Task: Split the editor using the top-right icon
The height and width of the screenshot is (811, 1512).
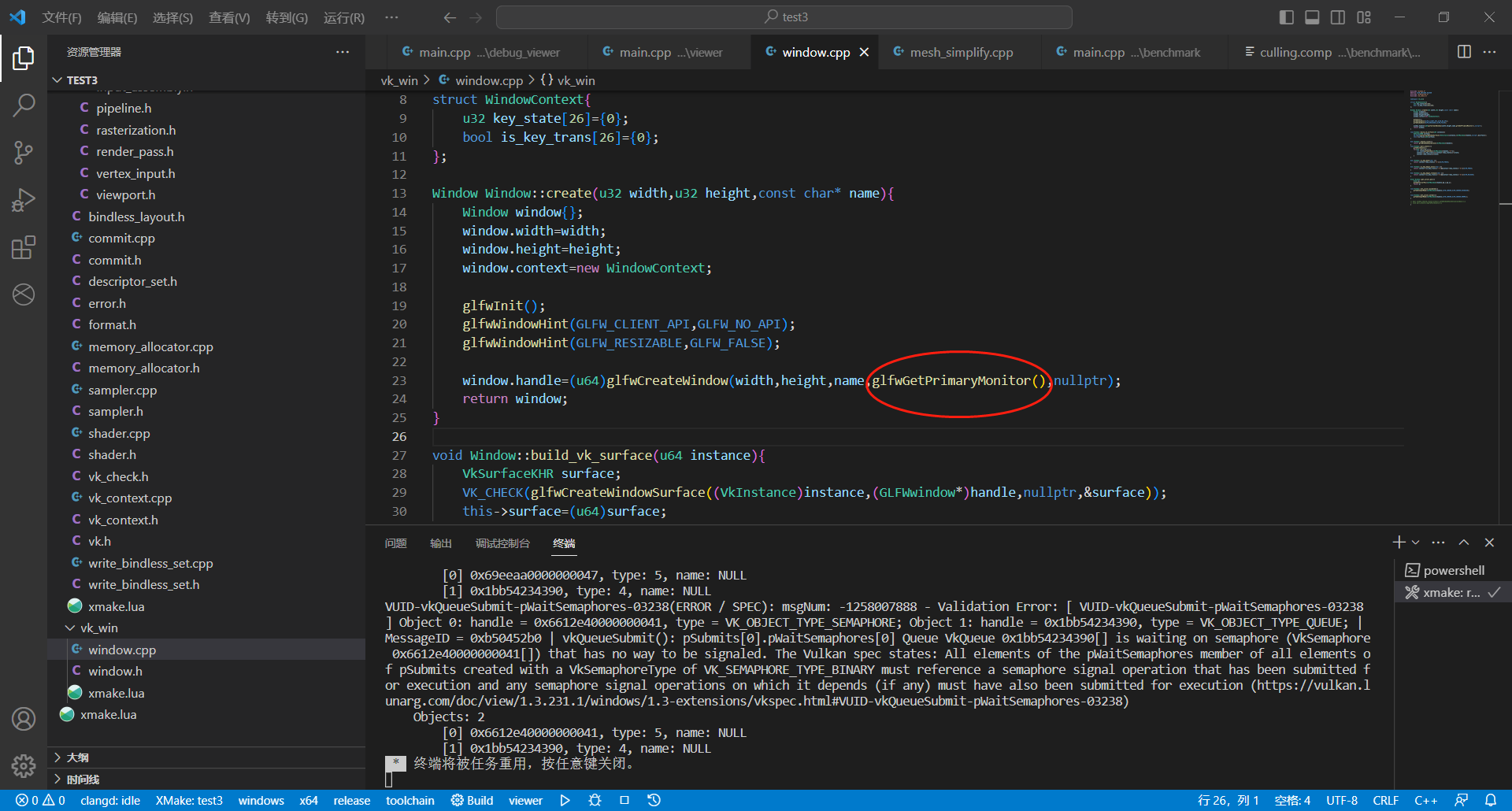Action: 1464,51
